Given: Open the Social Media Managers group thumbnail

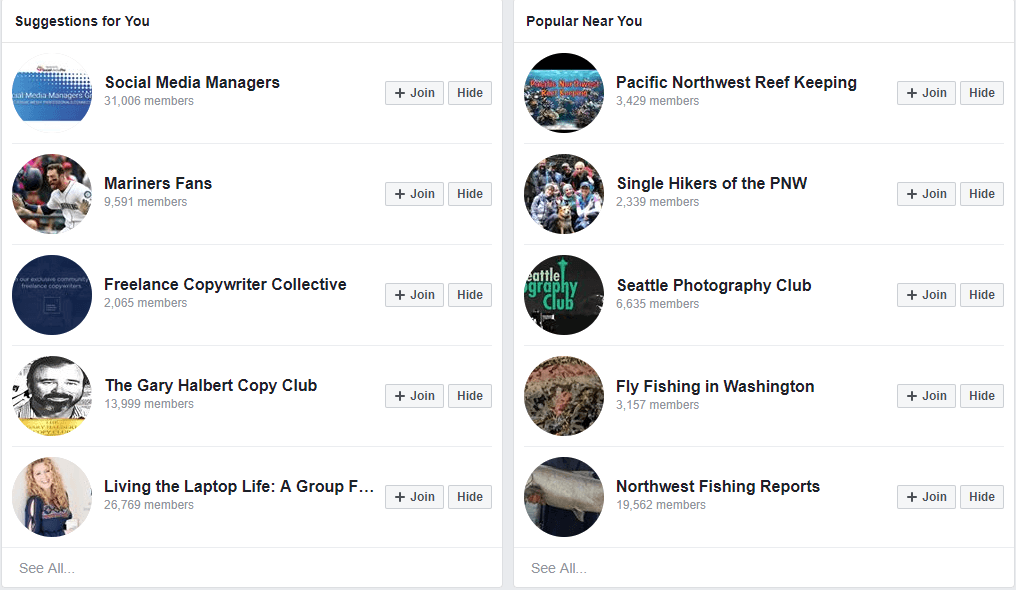Looking at the screenshot, I should [51, 93].
